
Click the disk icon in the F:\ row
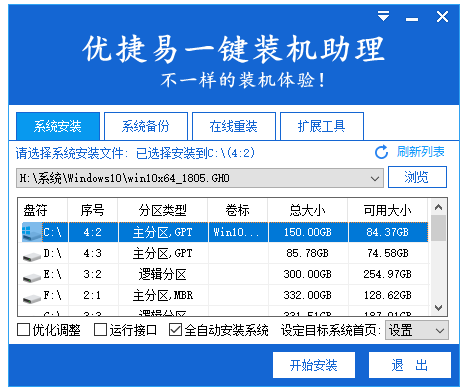pos(32,298)
